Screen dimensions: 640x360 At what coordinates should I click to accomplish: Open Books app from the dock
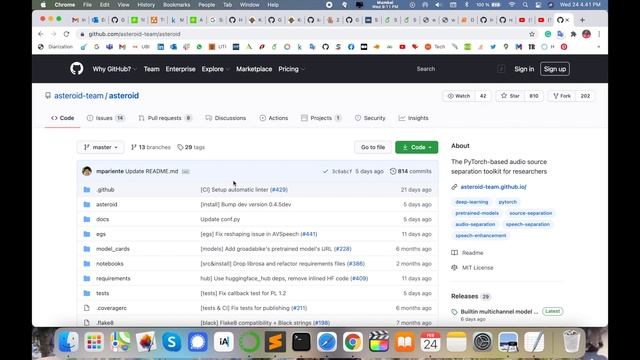pos(404,341)
